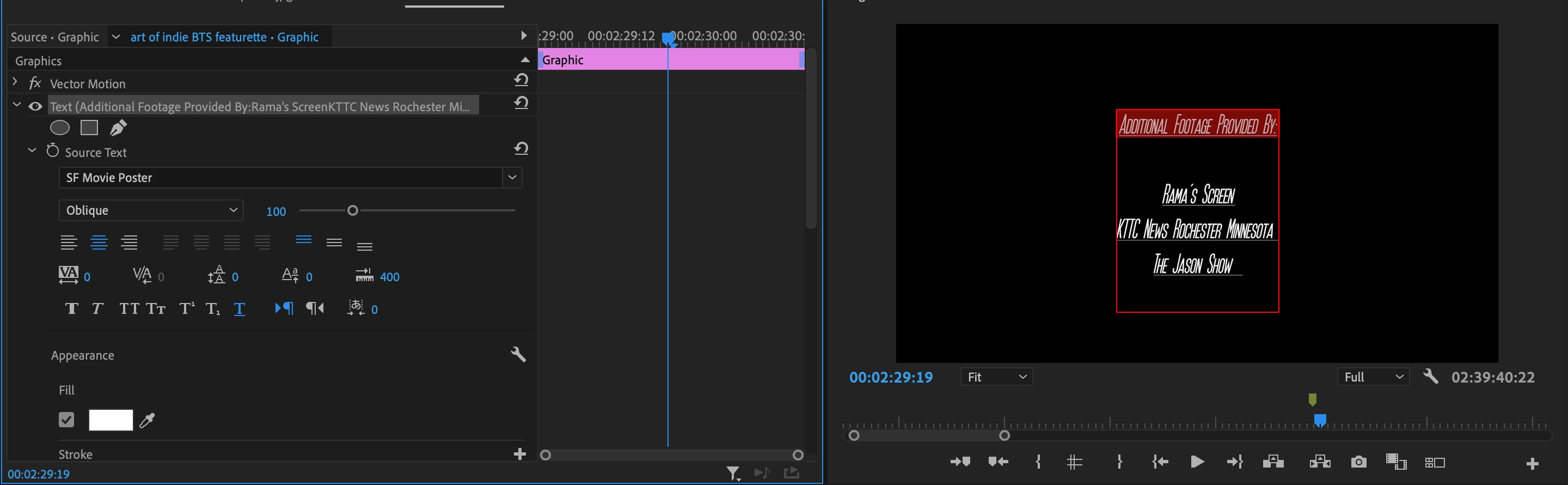Set right-to-left text direction
Image resolution: width=1568 pixels, height=485 pixels.
[315, 308]
